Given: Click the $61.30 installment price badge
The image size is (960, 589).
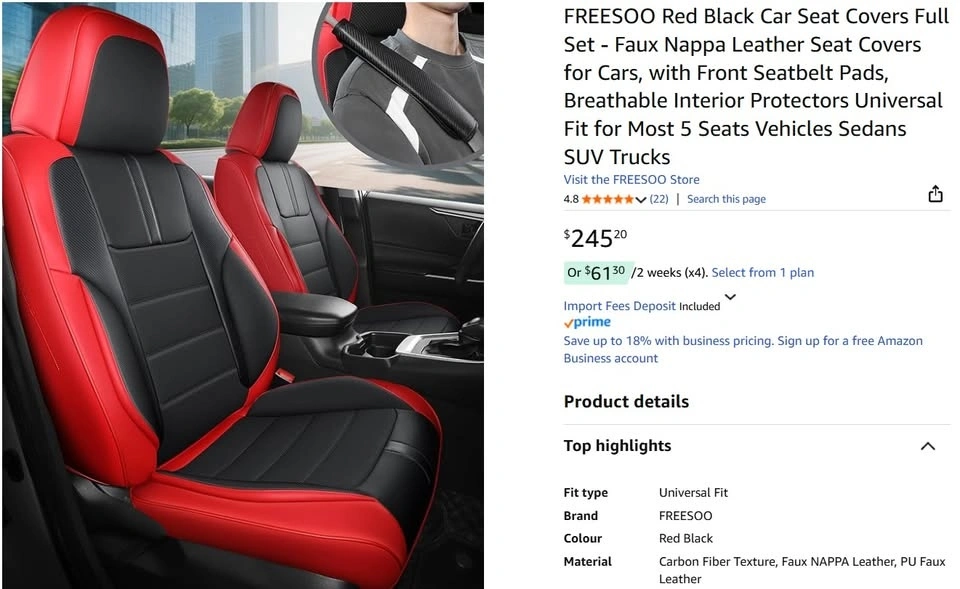Looking at the screenshot, I should point(596,272).
